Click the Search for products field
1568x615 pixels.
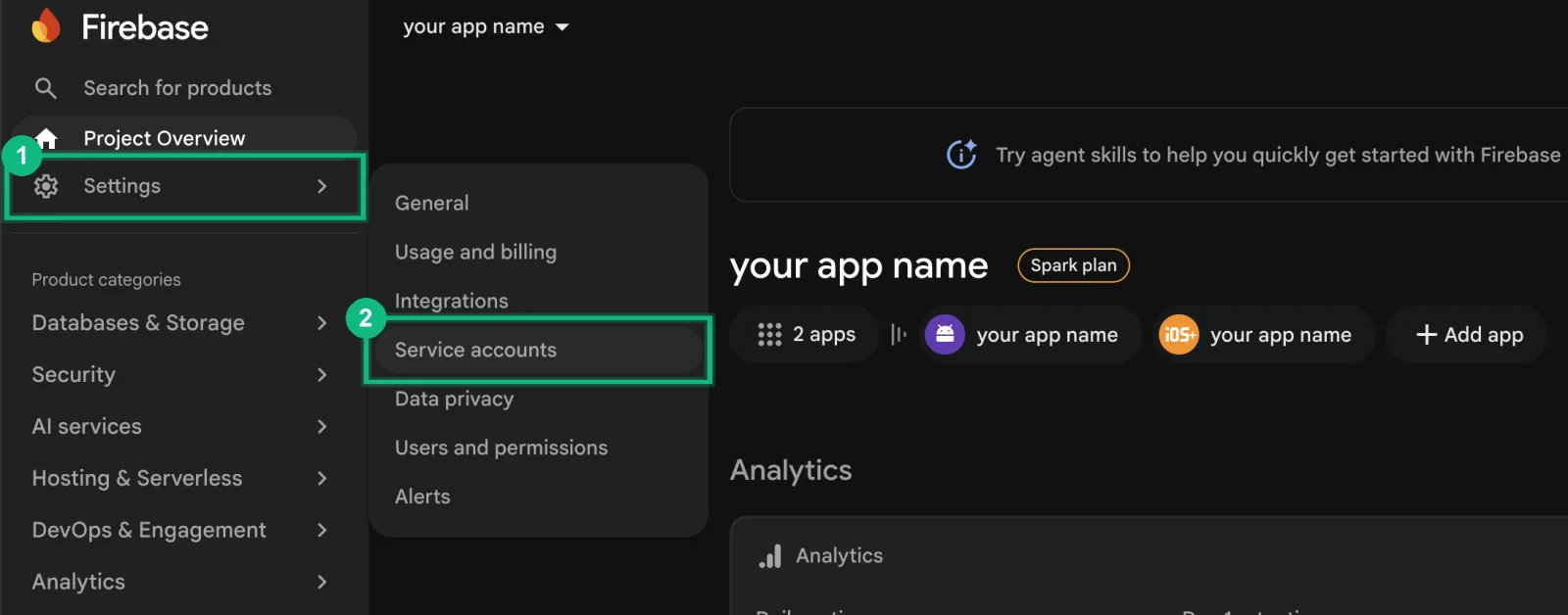pos(177,88)
